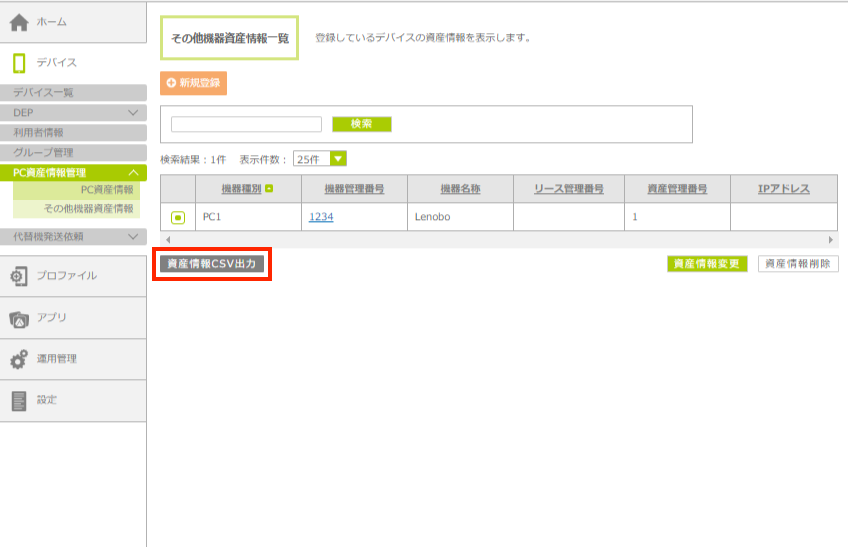Open device management number 1234 link
The height and width of the screenshot is (547, 848).
click(x=321, y=217)
